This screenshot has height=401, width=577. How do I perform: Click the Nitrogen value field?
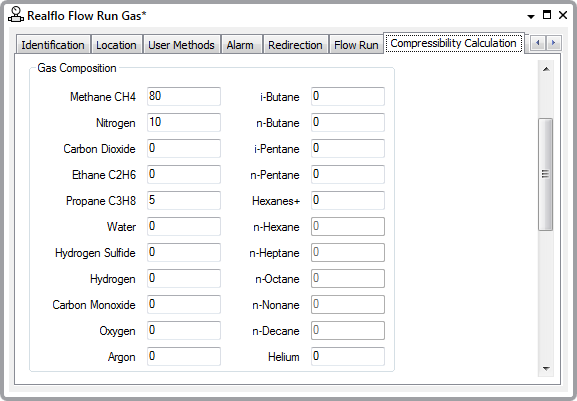tap(184, 123)
